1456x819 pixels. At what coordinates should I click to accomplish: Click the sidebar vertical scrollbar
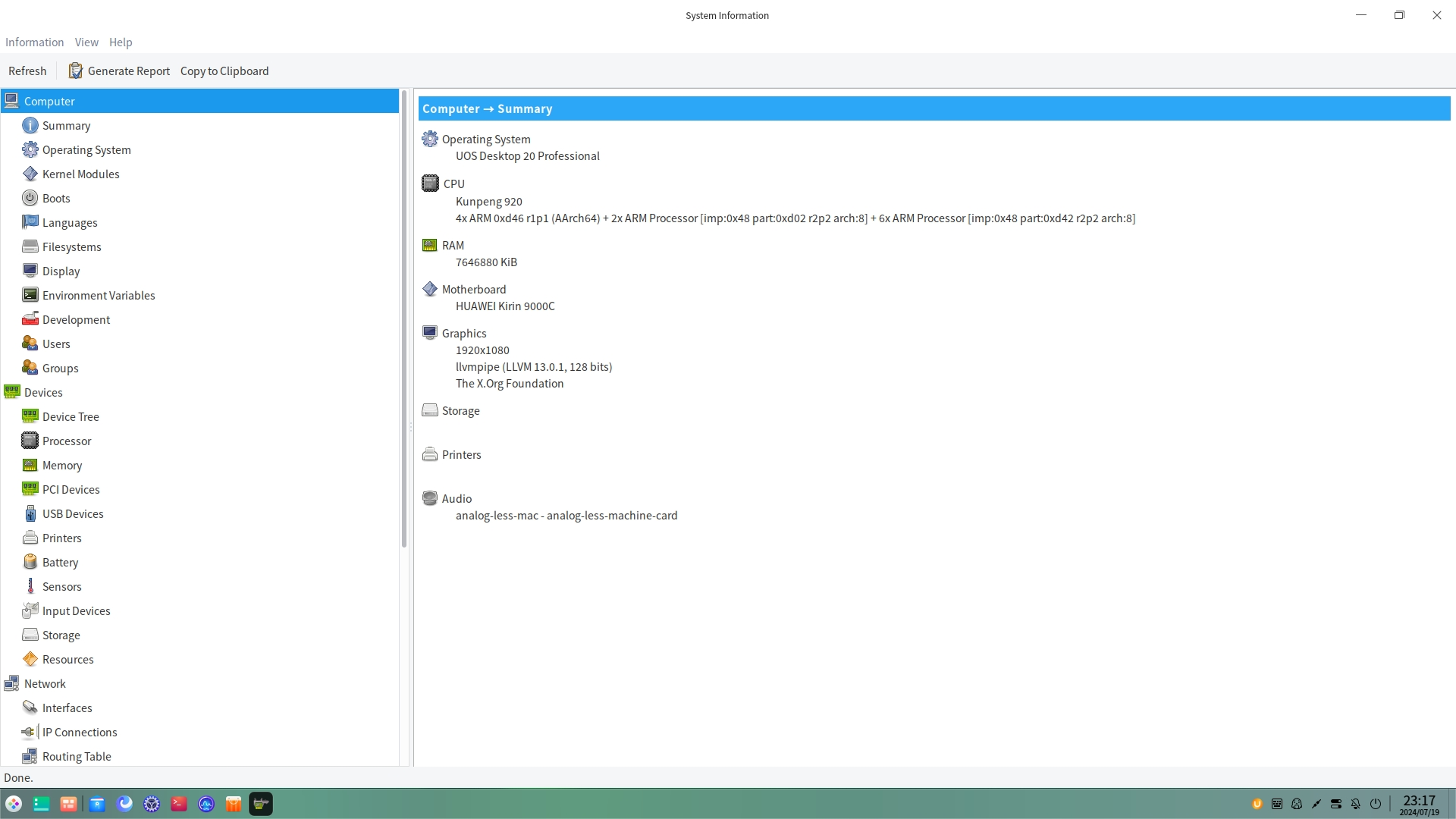click(x=404, y=318)
